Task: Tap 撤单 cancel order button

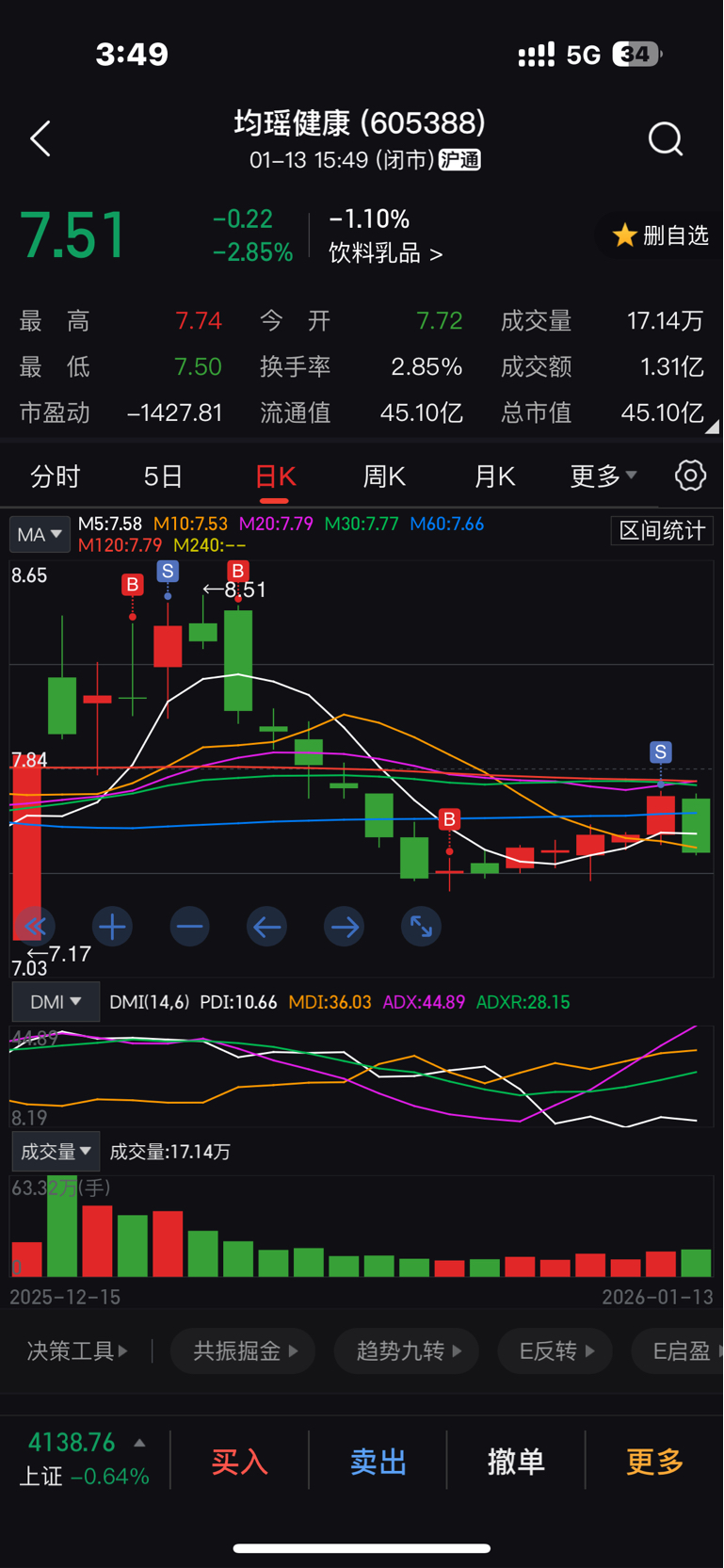Action: (x=516, y=1462)
